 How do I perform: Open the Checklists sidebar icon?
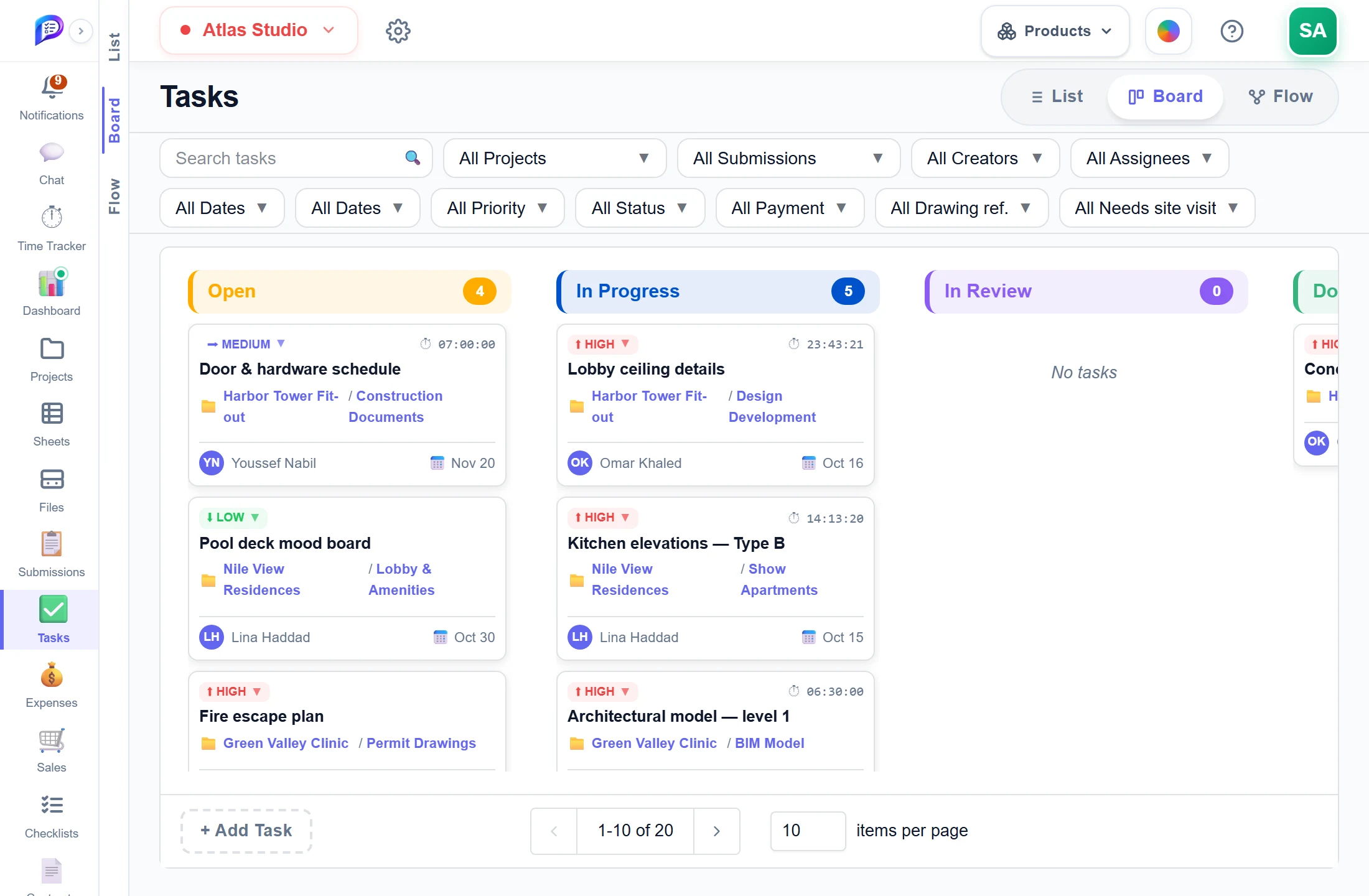point(52,805)
